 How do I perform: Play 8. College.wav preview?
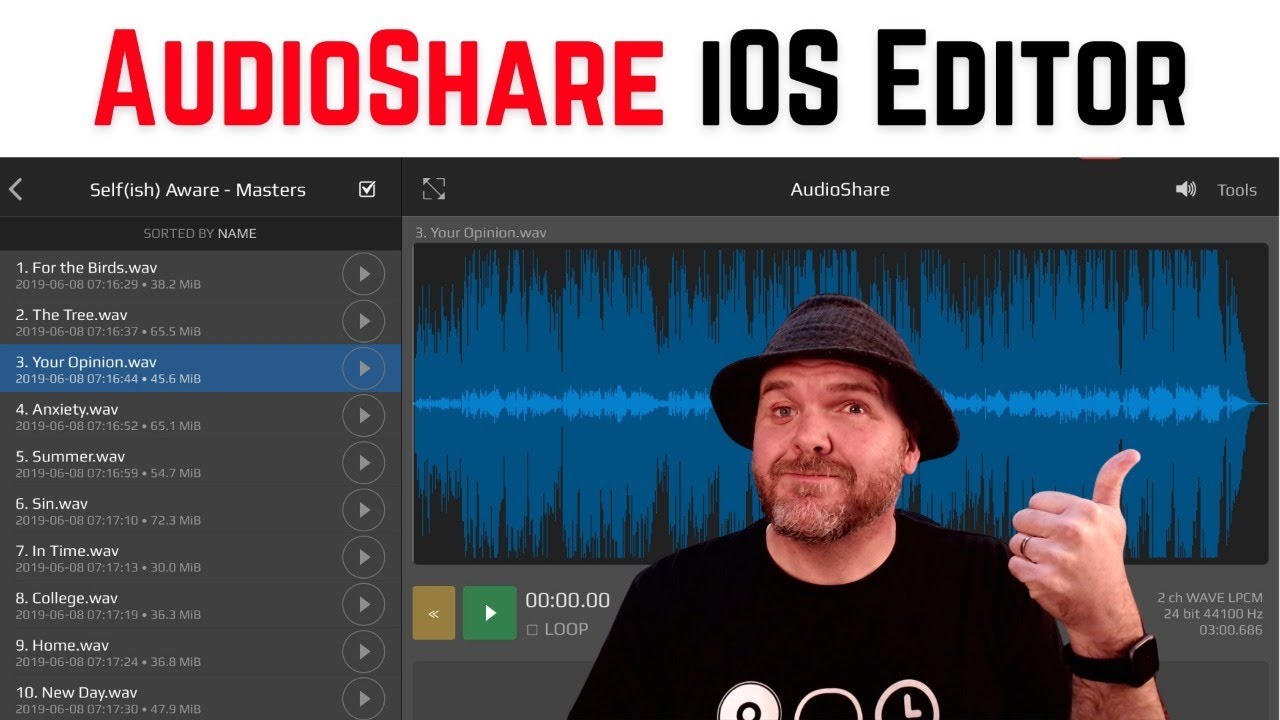pyautogui.click(x=363, y=604)
